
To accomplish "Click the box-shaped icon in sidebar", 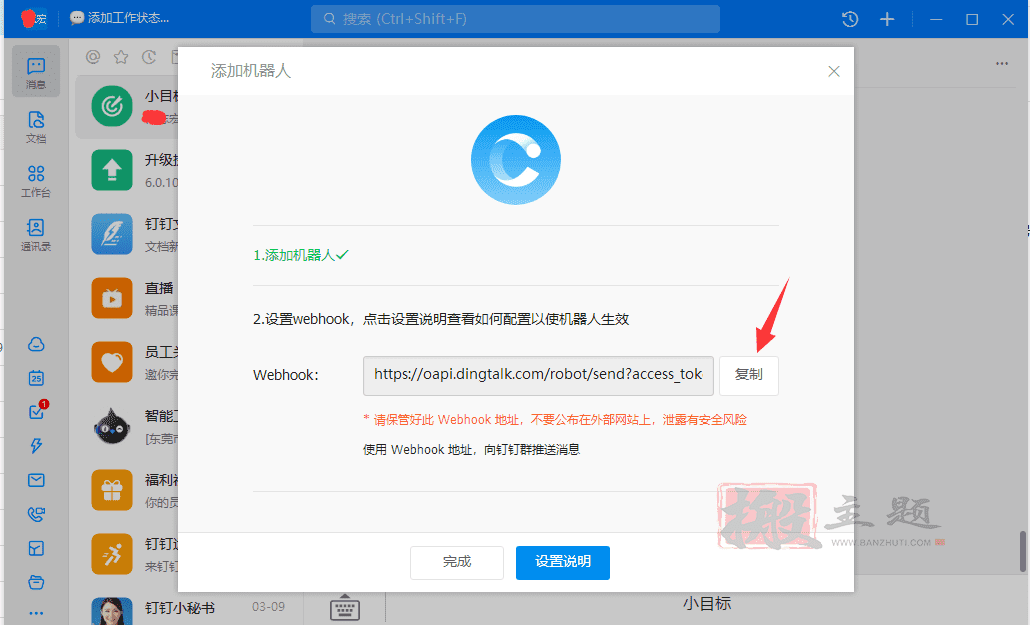I will pos(36,548).
